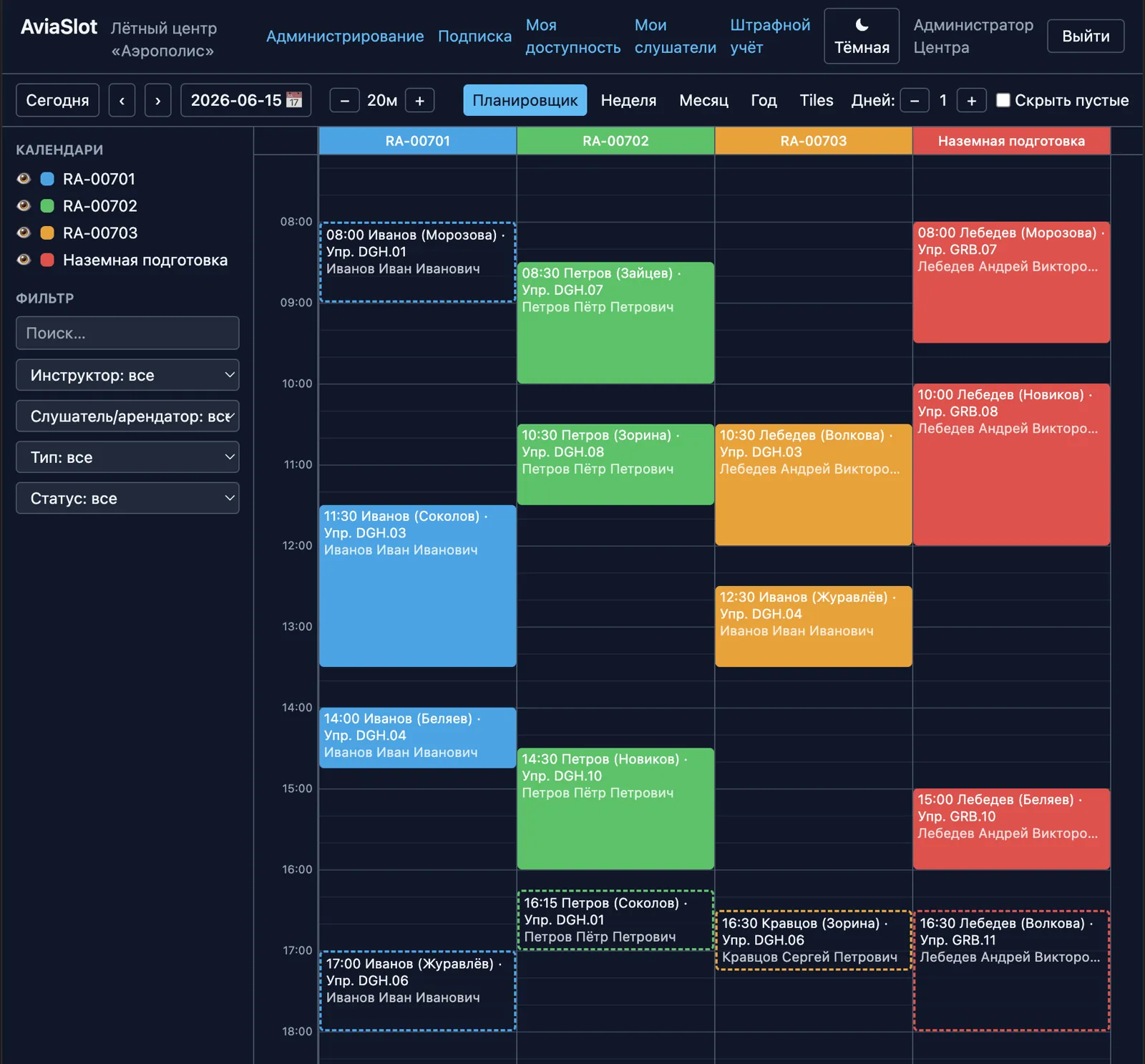Viewport: 1145px width, 1064px height.
Task: Go to next day arrow
Action: tap(157, 100)
